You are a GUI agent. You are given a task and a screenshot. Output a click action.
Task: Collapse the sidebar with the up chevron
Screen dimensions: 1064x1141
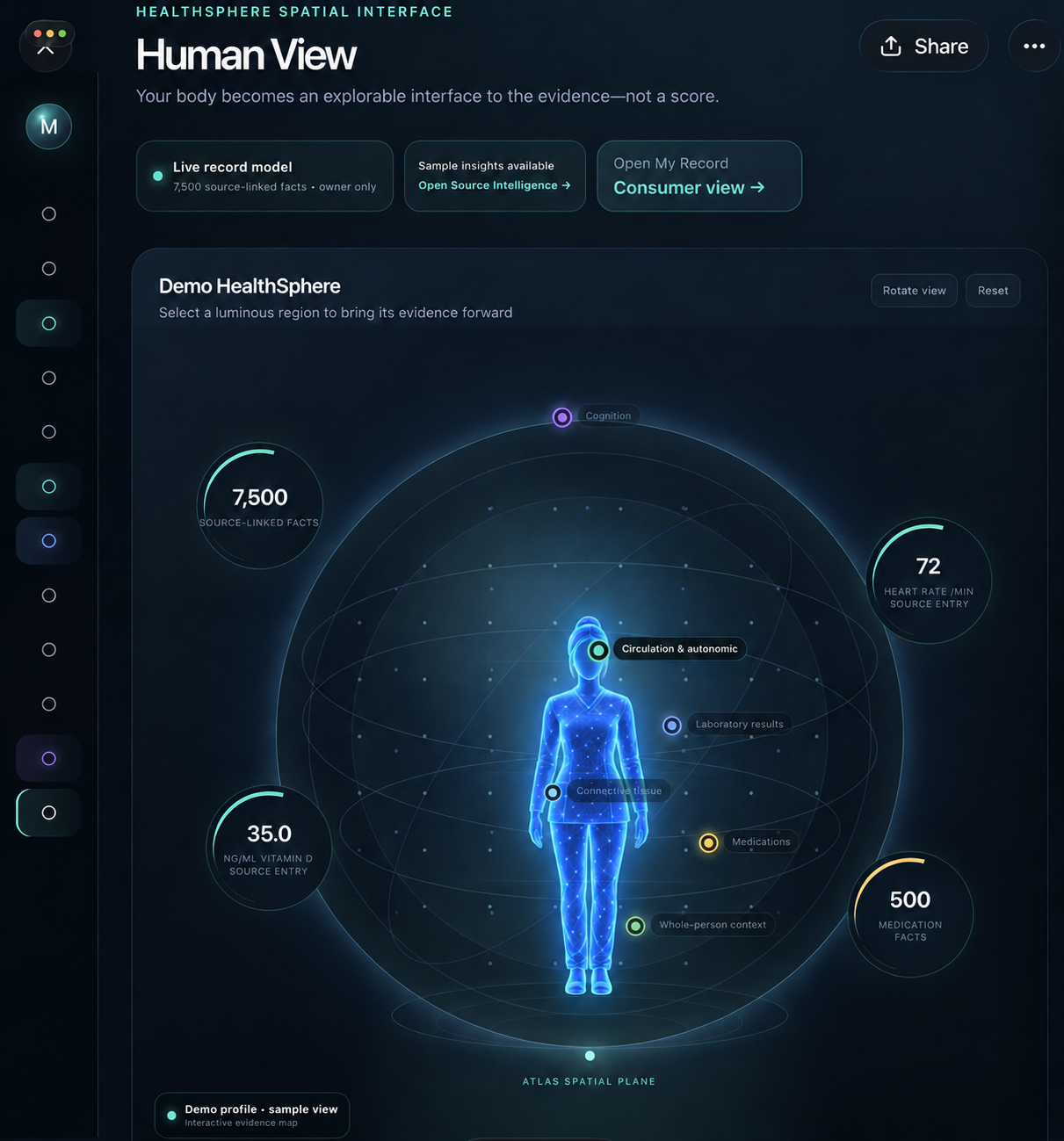(46, 49)
